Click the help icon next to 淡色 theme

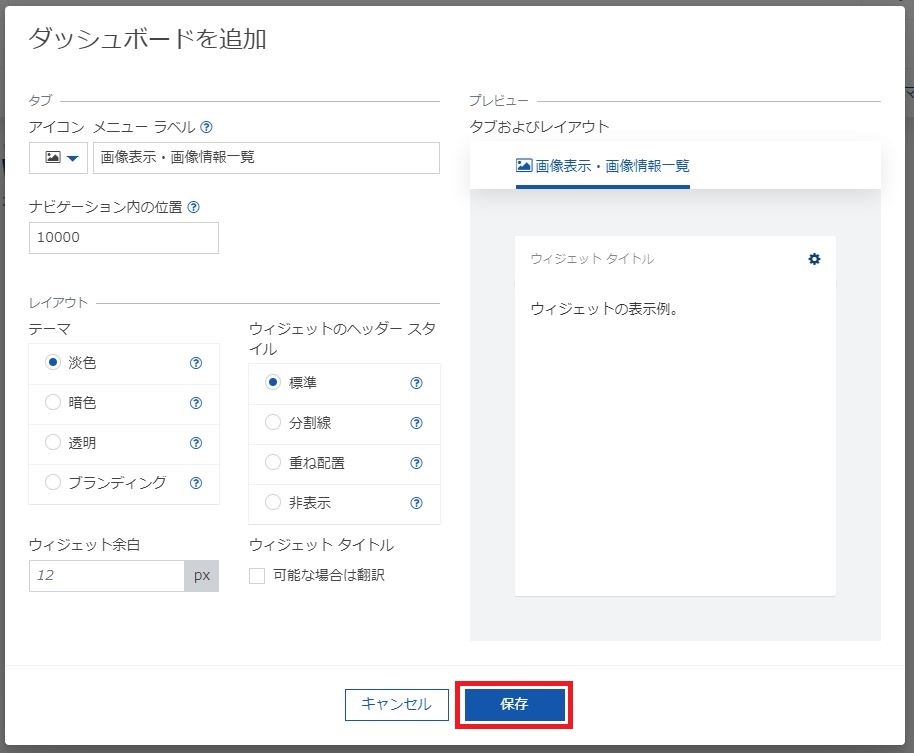pyautogui.click(x=196, y=363)
